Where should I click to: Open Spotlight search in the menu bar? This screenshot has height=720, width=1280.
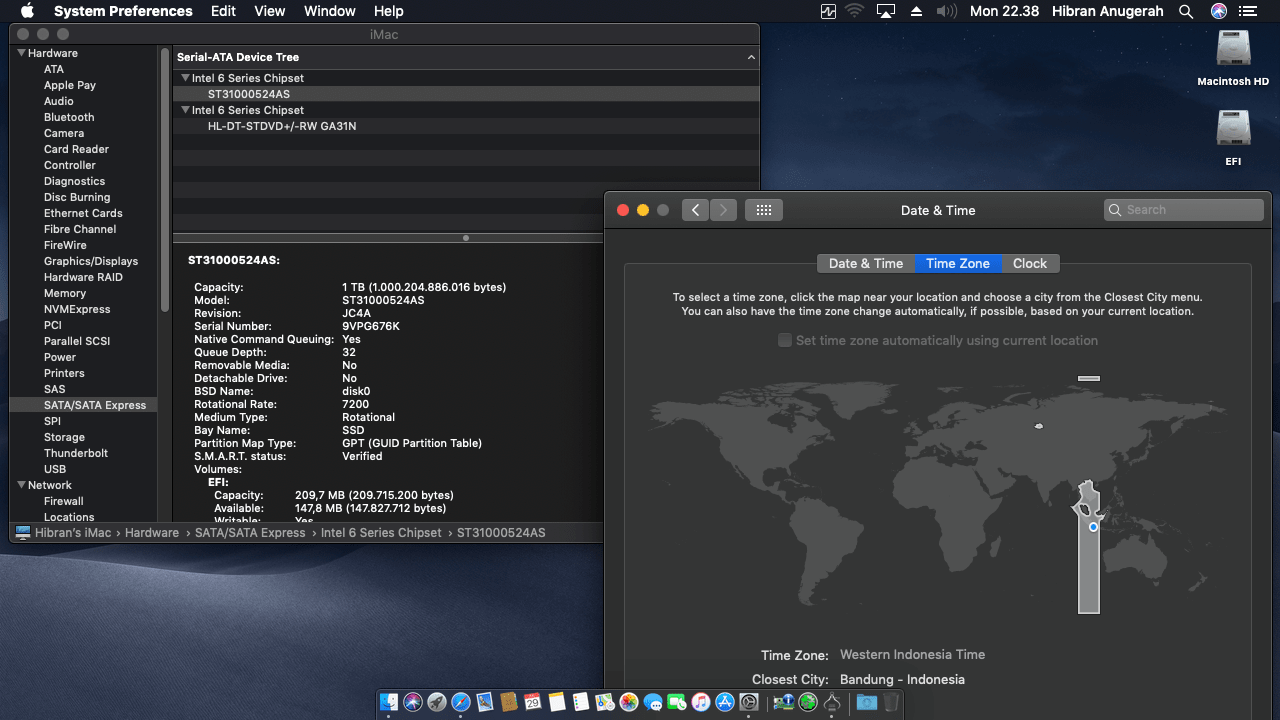click(1186, 11)
